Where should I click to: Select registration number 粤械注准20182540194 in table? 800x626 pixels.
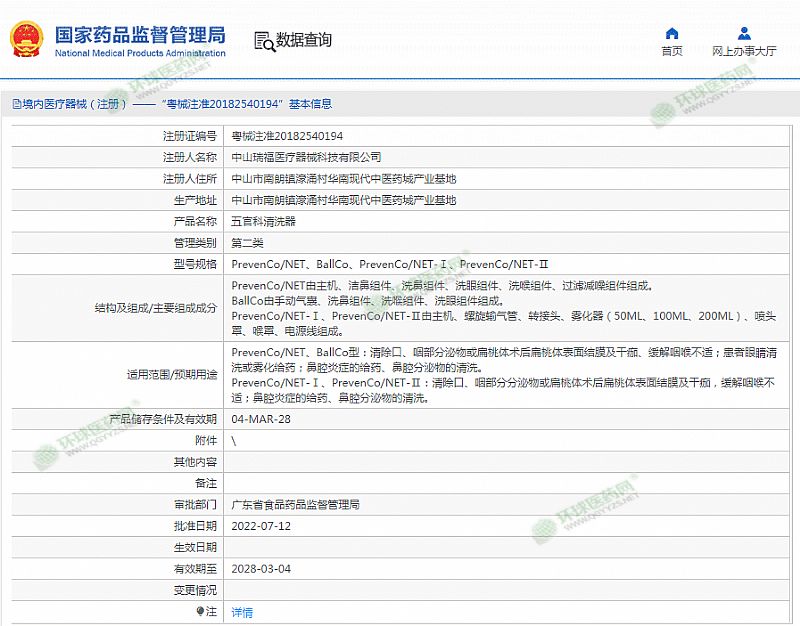(287, 136)
